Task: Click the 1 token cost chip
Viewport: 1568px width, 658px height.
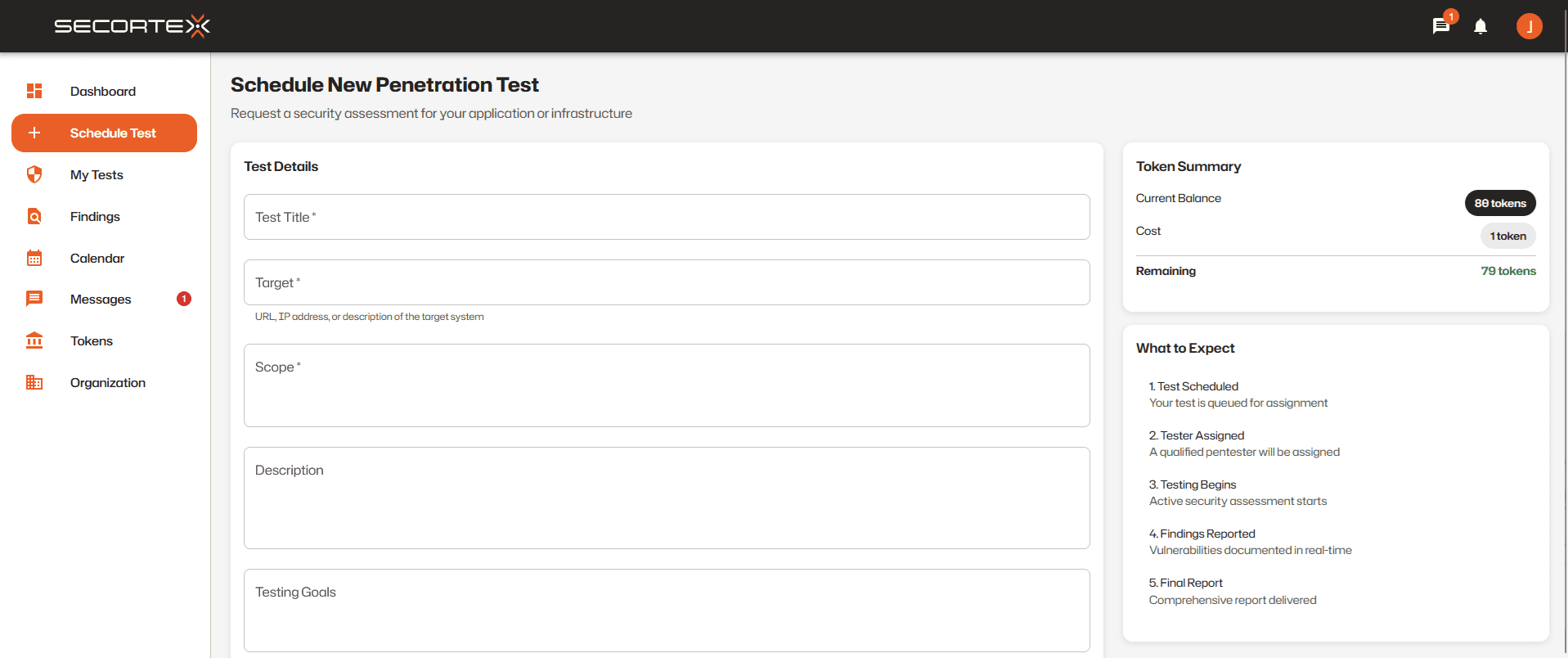Action: click(x=1507, y=236)
